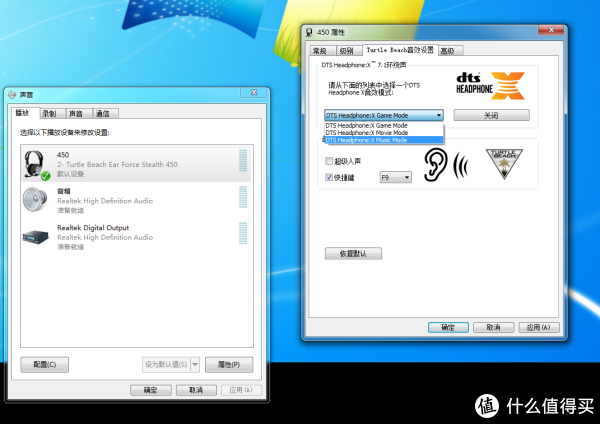The height and width of the screenshot is (424, 600).
Task: Click the sound window title bar speaker icon
Action: (x=12, y=95)
